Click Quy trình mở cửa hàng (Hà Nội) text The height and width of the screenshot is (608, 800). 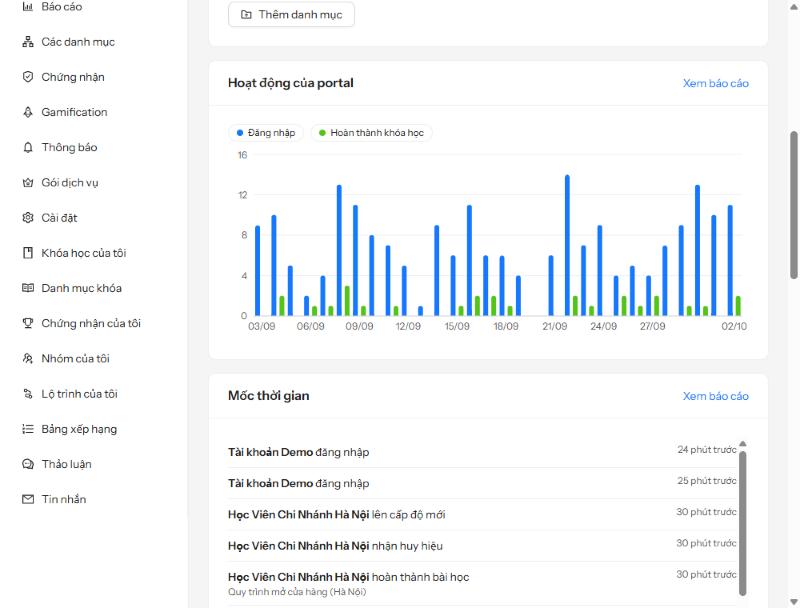click(x=297, y=592)
